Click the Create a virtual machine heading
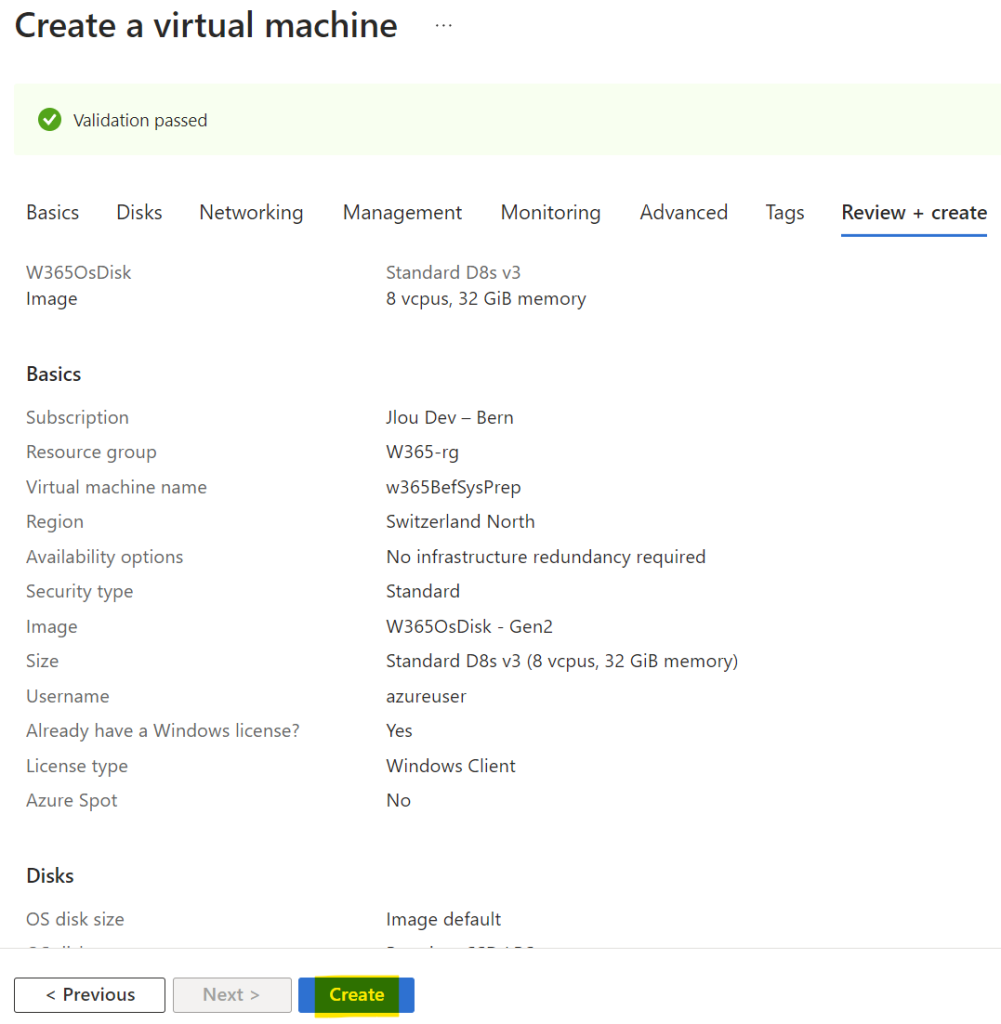The image size is (1001, 1024). (x=206, y=25)
